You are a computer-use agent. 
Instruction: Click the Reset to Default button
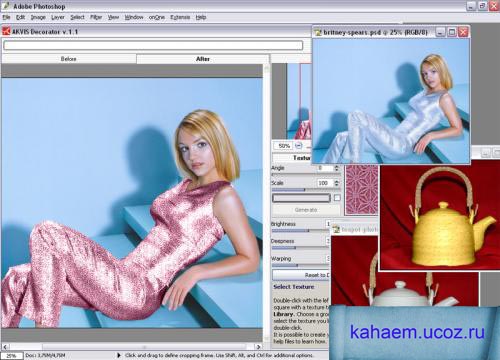pos(302,275)
